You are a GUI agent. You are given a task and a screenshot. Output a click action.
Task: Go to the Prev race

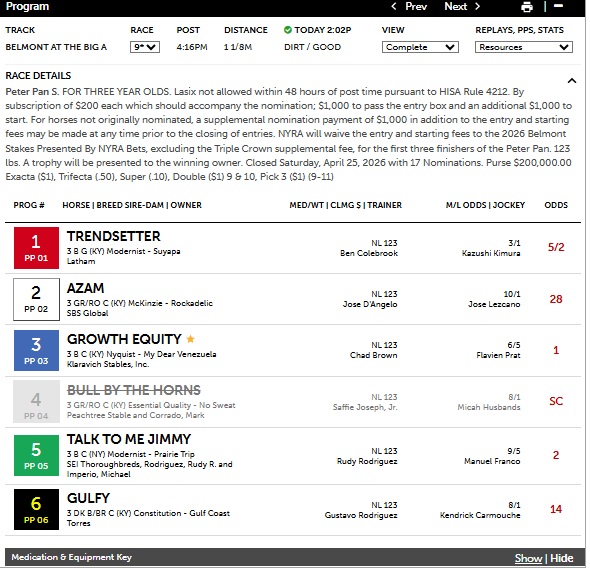(x=409, y=6)
